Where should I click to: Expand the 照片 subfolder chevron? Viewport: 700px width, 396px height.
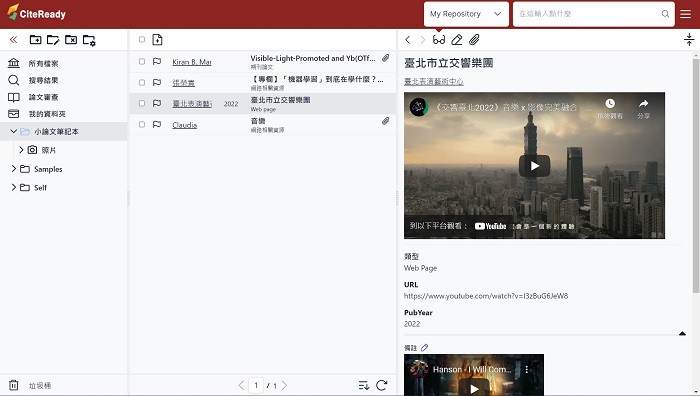21,150
